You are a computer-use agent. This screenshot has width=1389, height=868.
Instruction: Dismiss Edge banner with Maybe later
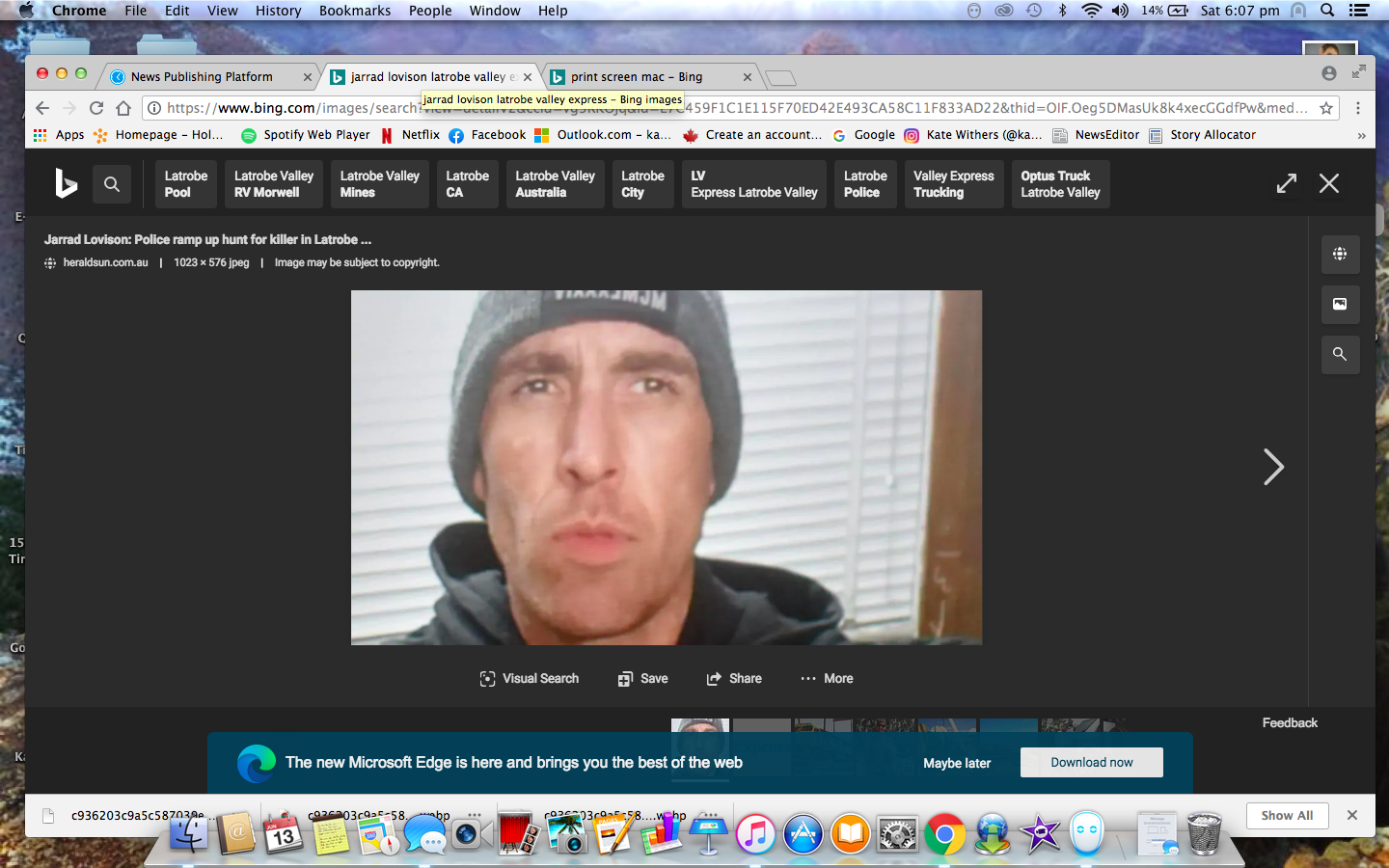(957, 763)
